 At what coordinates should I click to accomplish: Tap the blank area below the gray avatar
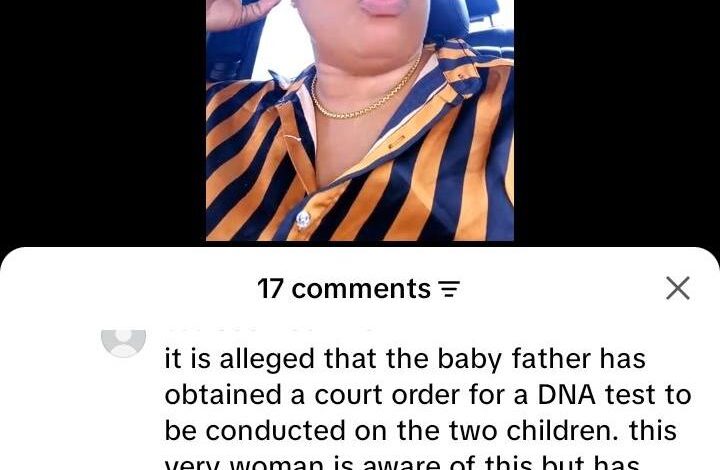[124, 413]
